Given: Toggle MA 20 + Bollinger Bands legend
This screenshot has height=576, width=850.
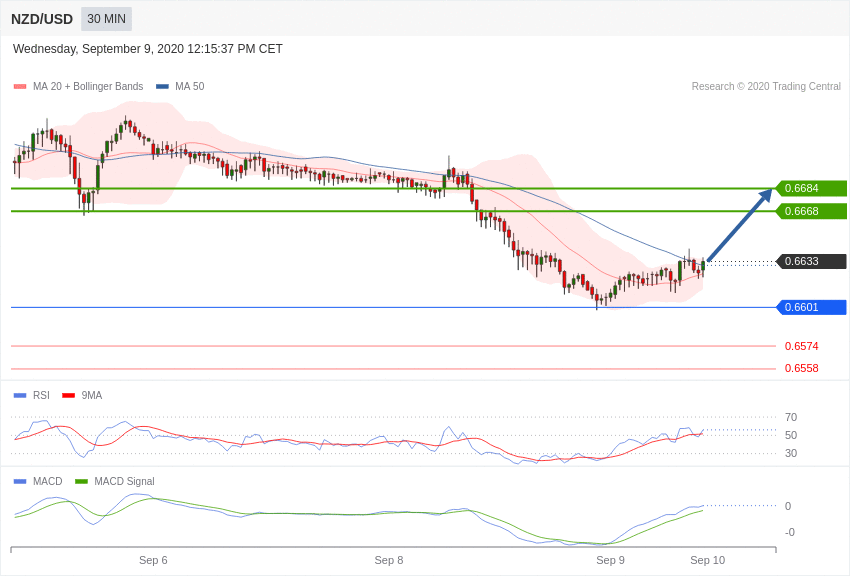Looking at the screenshot, I should [x=79, y=86].
